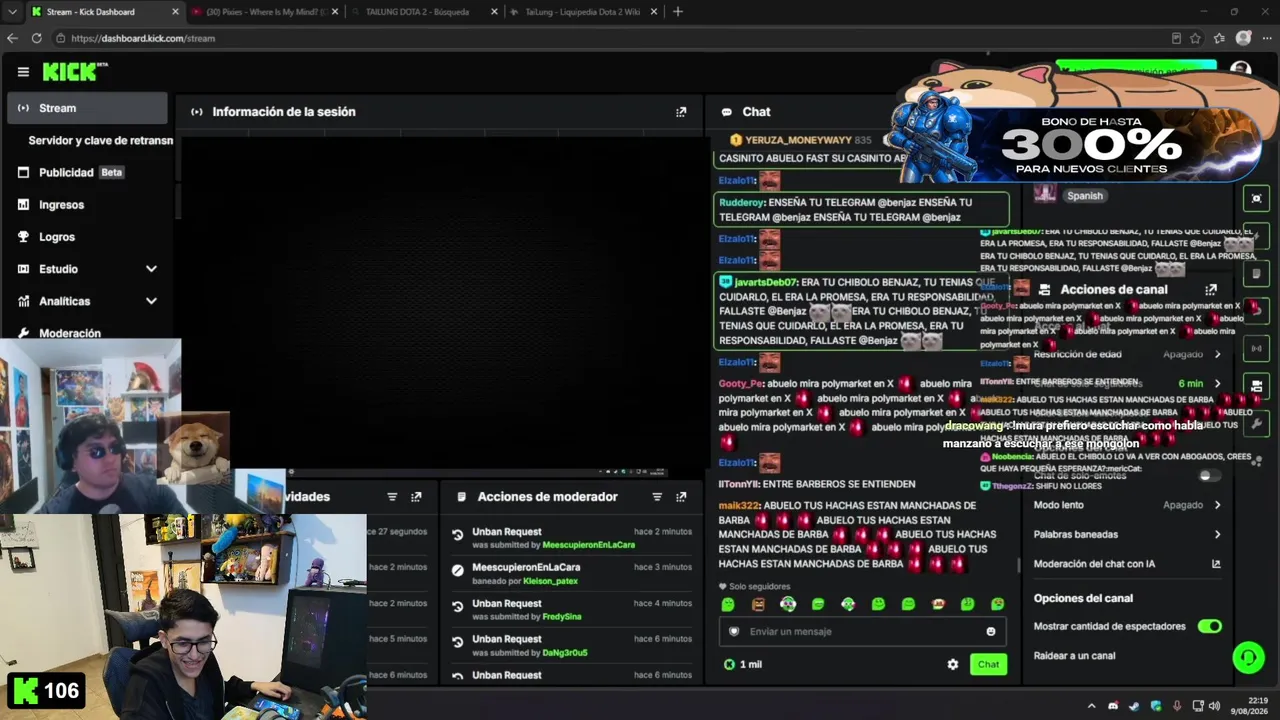Screen dimensions: 1280x720
Task: Expand the Estudio sidebar section
Action: [151, 269]
